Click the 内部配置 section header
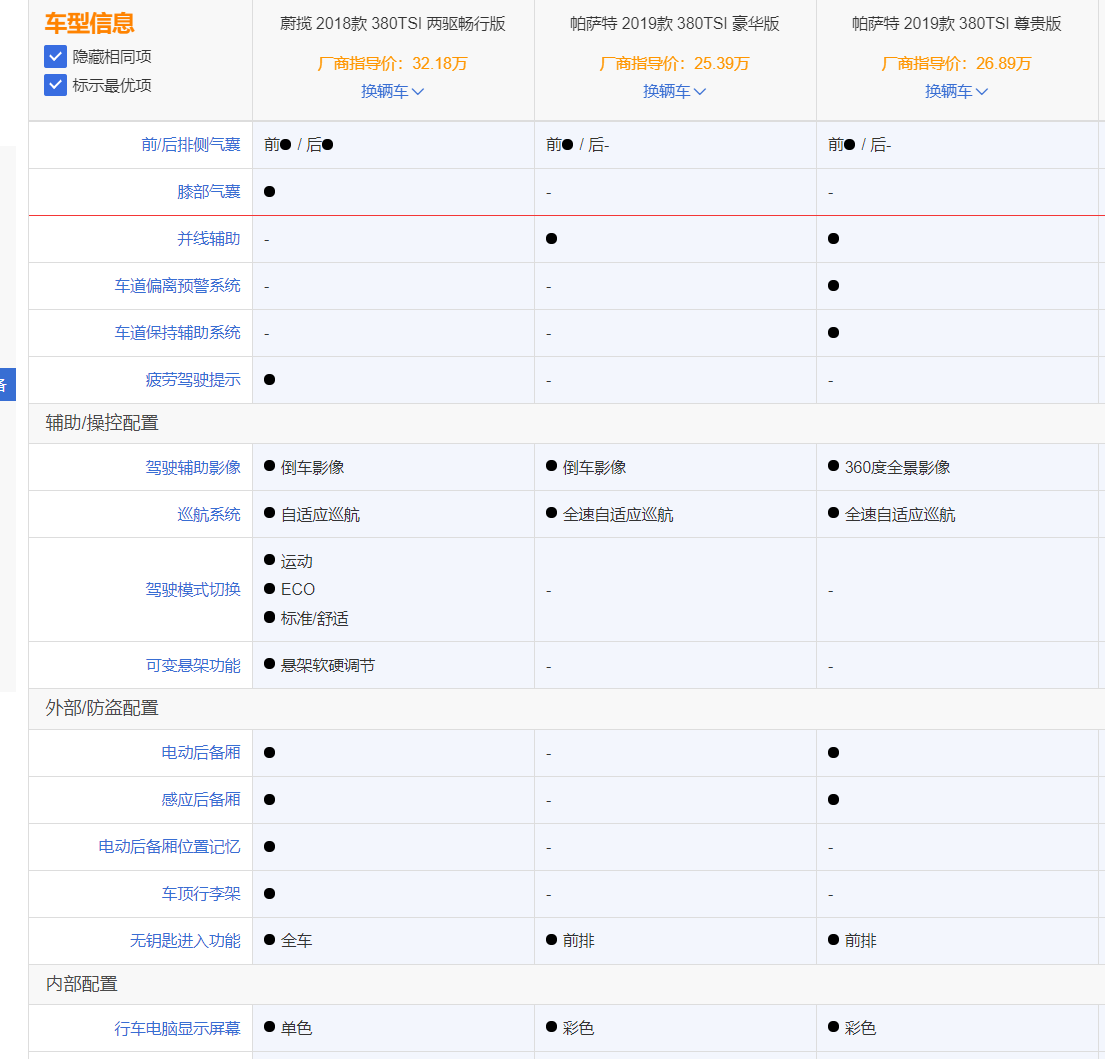1105x1059 pixels. click(x=82, y=984)
